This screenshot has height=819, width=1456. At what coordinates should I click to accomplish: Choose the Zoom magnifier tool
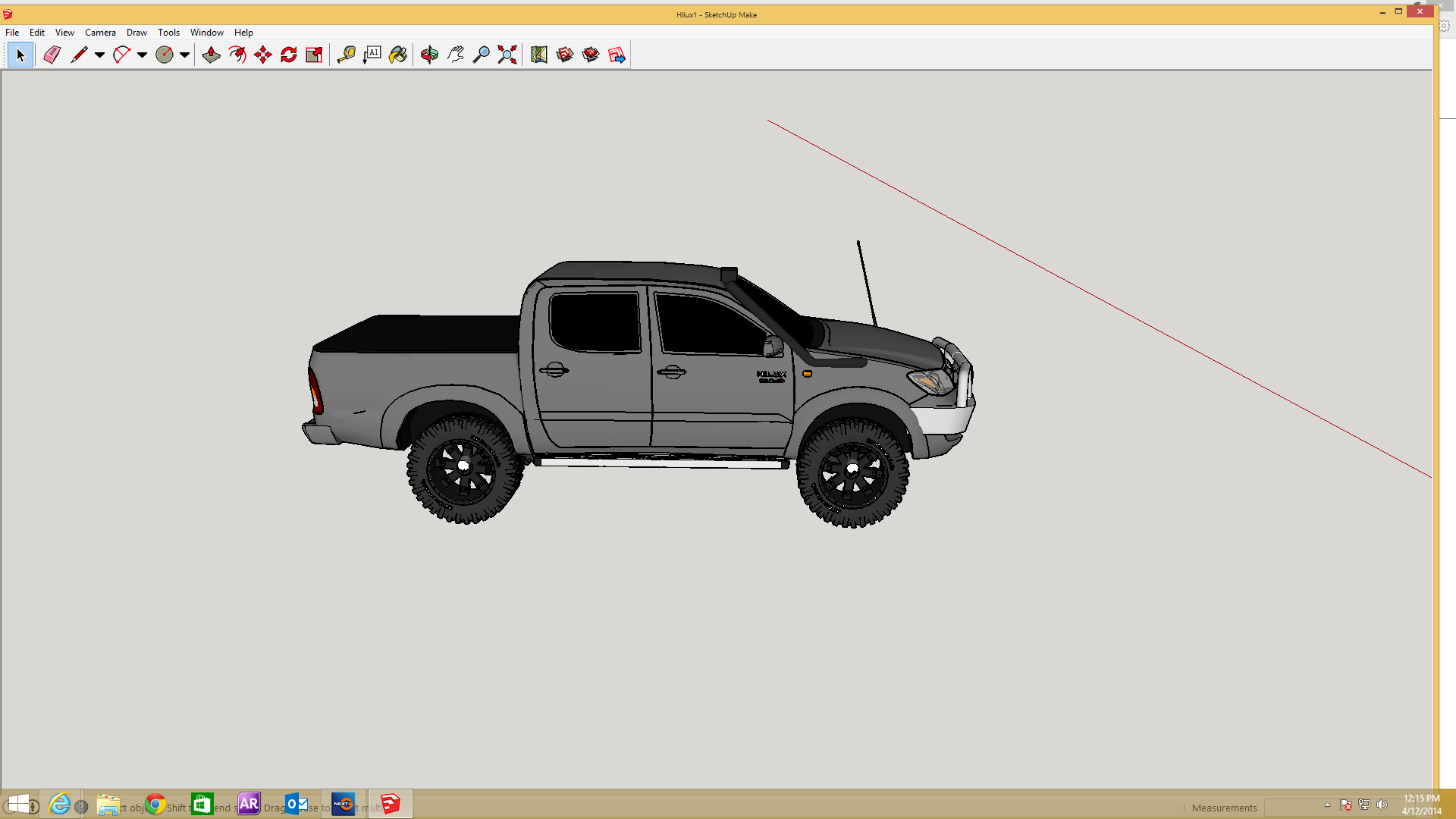tap(481, 55)
